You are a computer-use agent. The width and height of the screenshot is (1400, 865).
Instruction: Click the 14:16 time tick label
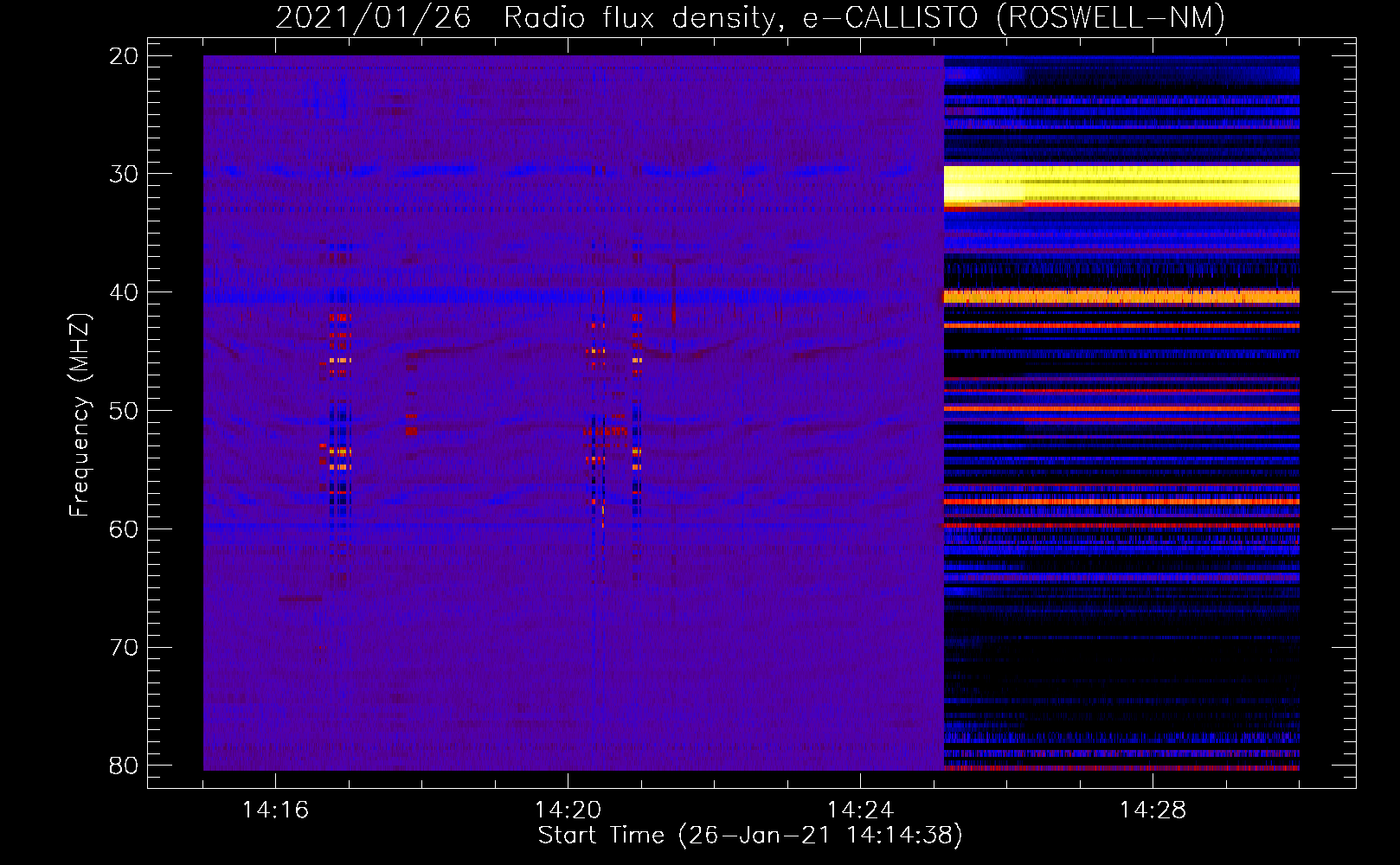[275, 810]
